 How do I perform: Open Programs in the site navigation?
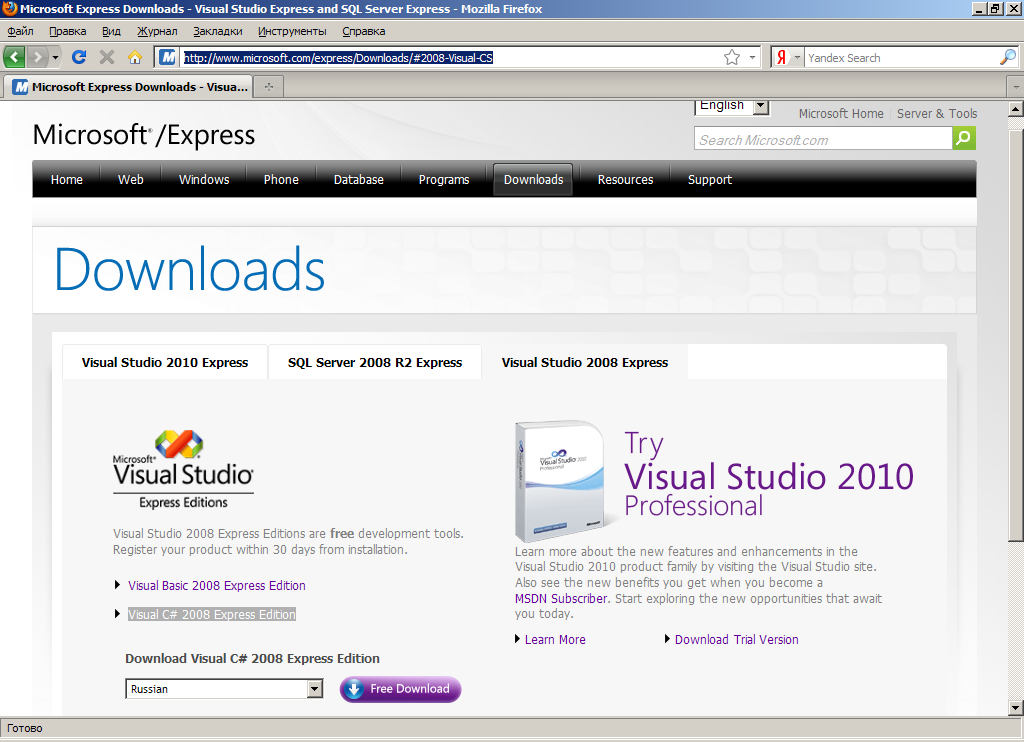pyautogui.click(x=443, y=180)
